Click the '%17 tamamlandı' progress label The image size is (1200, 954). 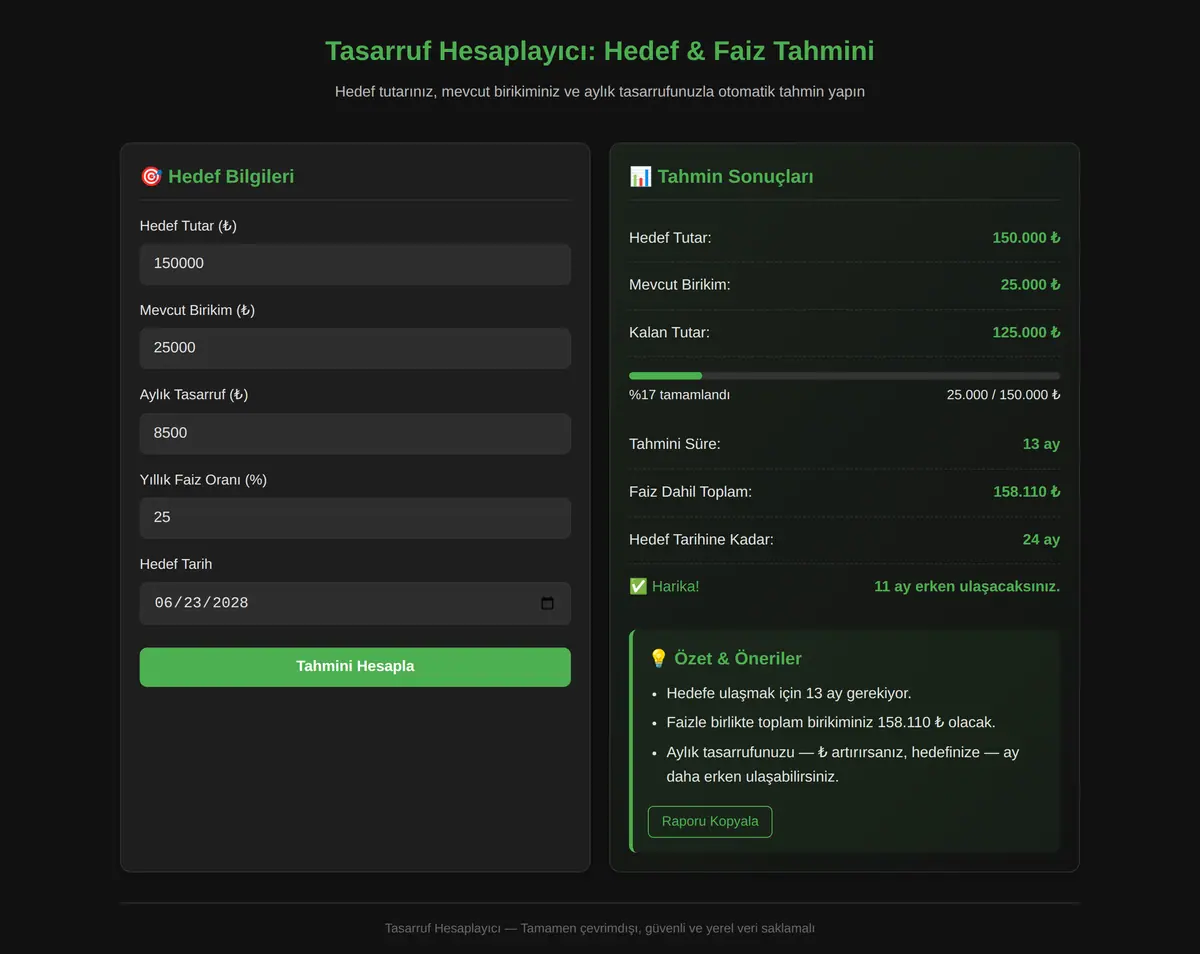(679, 395)
